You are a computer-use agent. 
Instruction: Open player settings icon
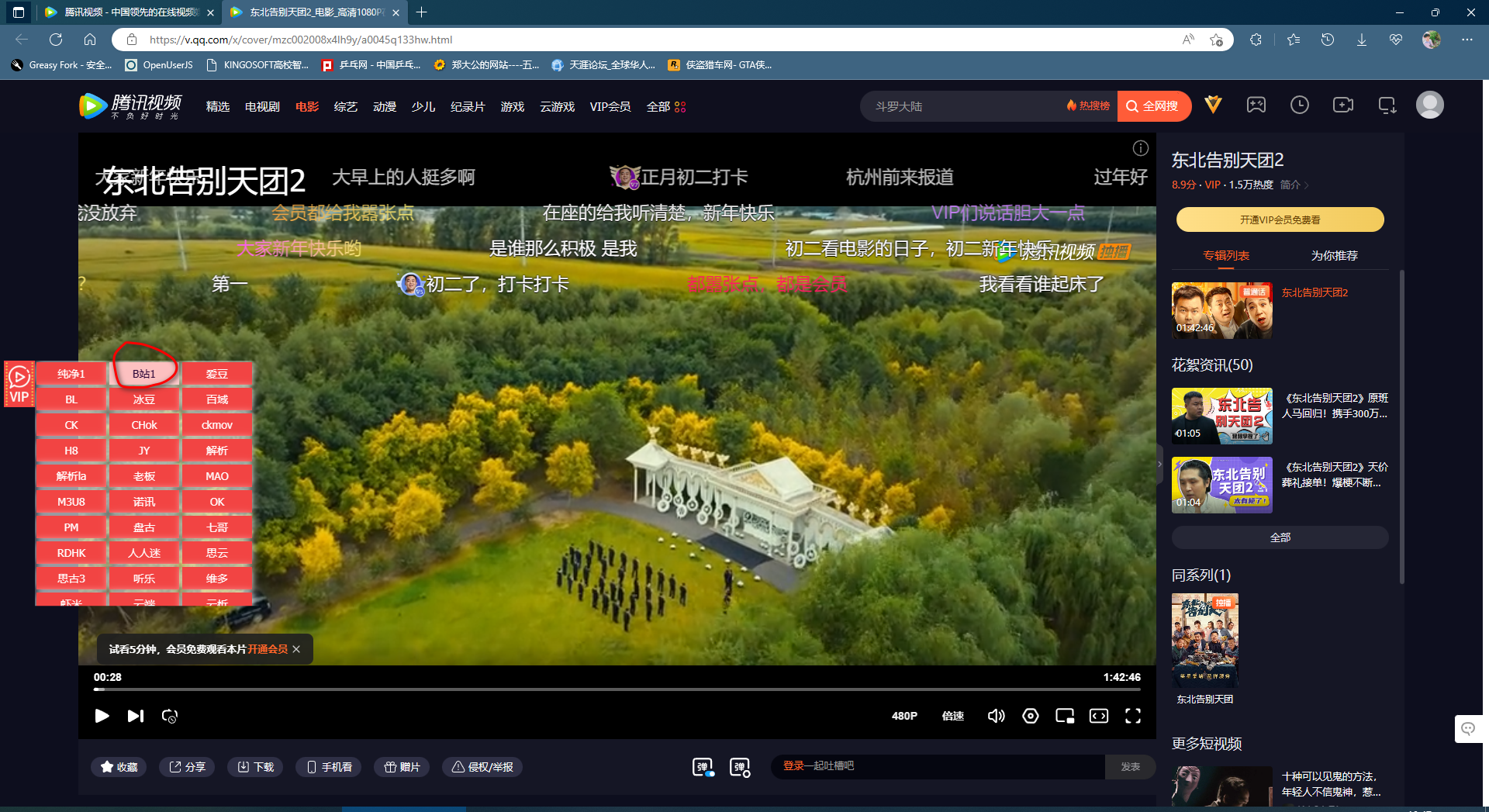1031,716
